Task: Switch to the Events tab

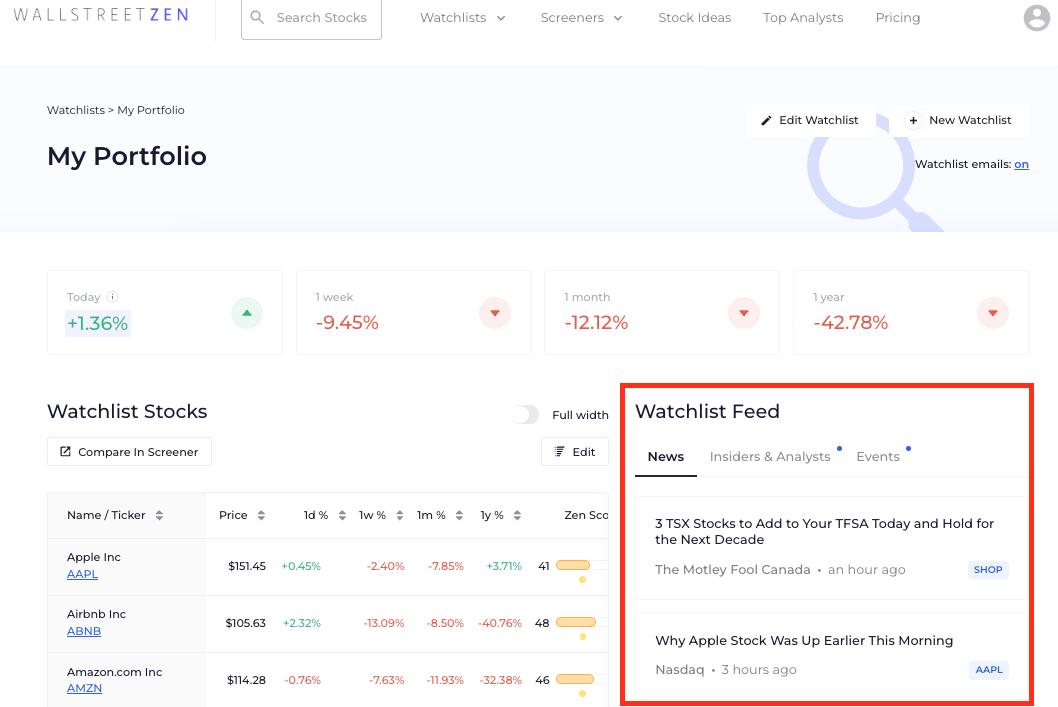Action: 878,457
